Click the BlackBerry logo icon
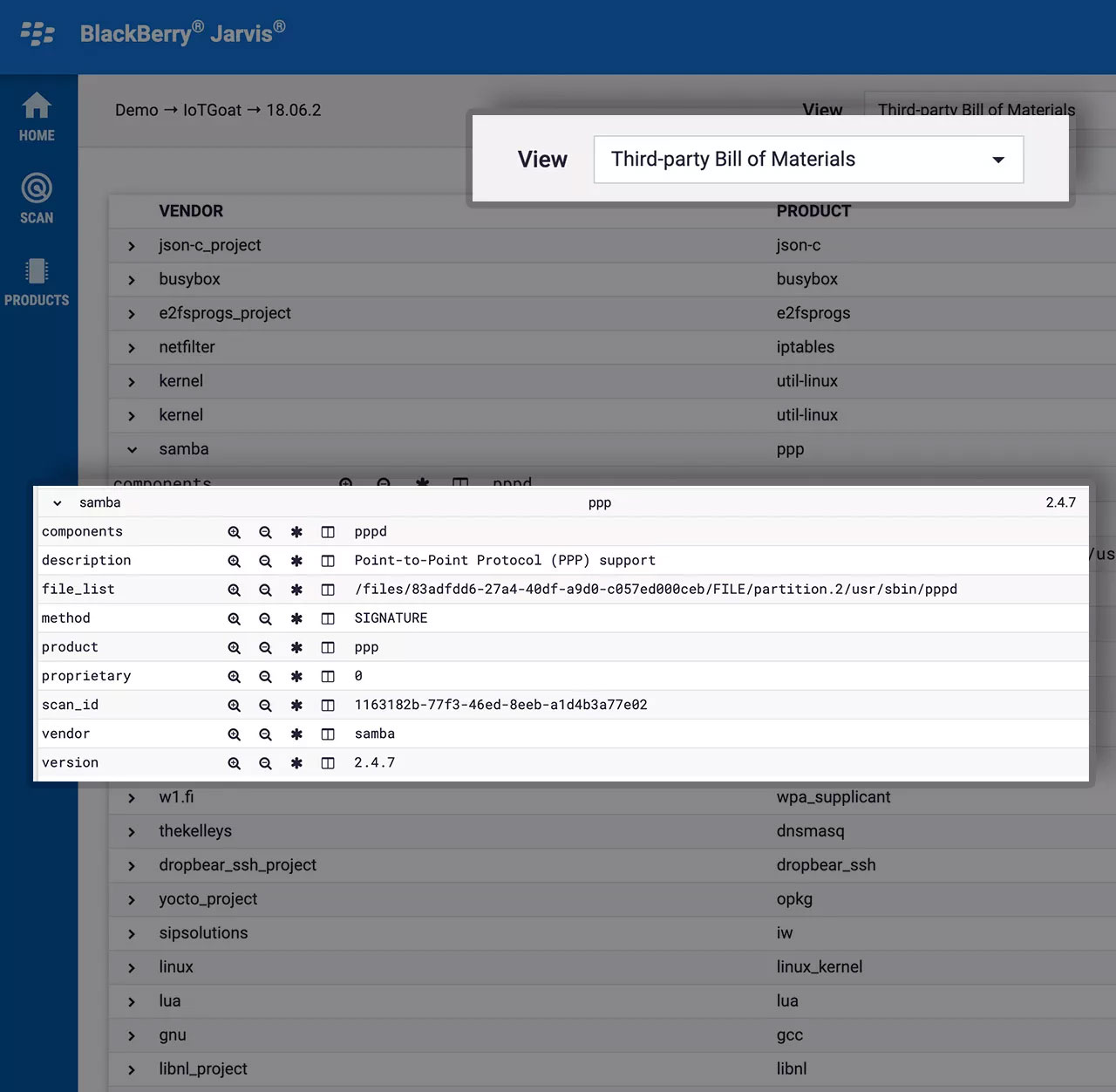 (x=37, y=34)
